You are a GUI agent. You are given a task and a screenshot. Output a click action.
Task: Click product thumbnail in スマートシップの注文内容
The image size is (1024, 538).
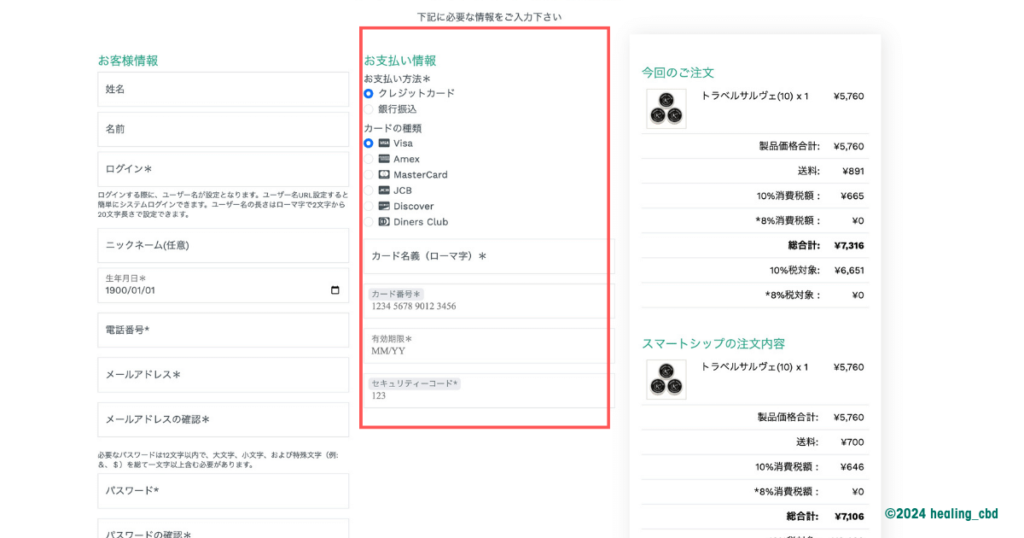point(666,380)
